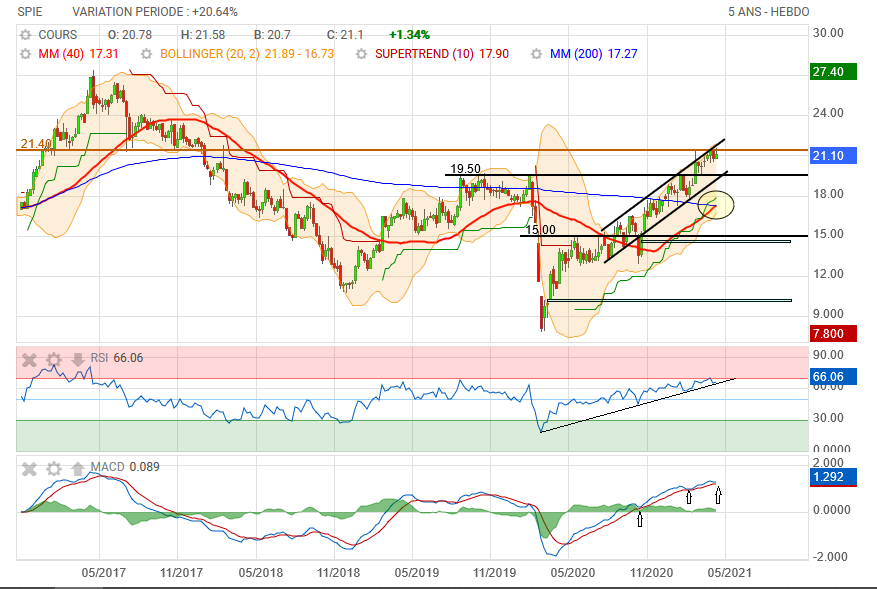
Task: Click the 7.800 red low price tag
Action: click(x=833, y=334)
